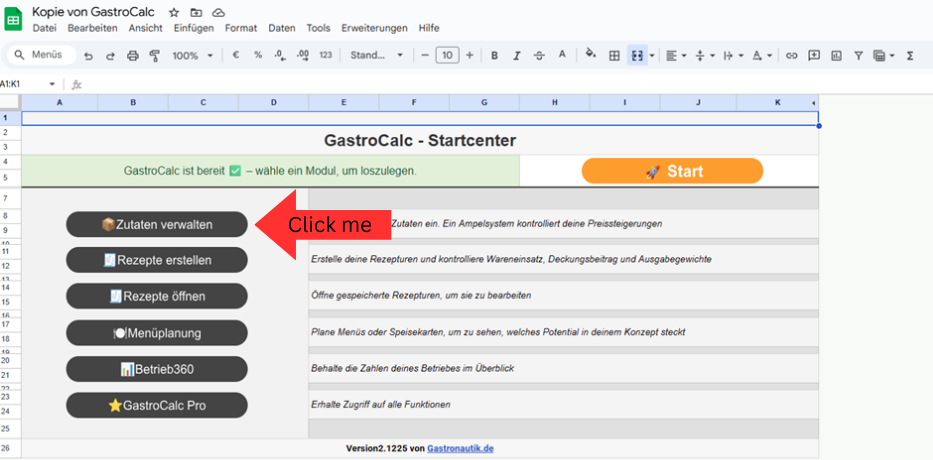Open the 123 number formats menu
This screenshot has width=933, height=460.
click(x=325, y=55)
